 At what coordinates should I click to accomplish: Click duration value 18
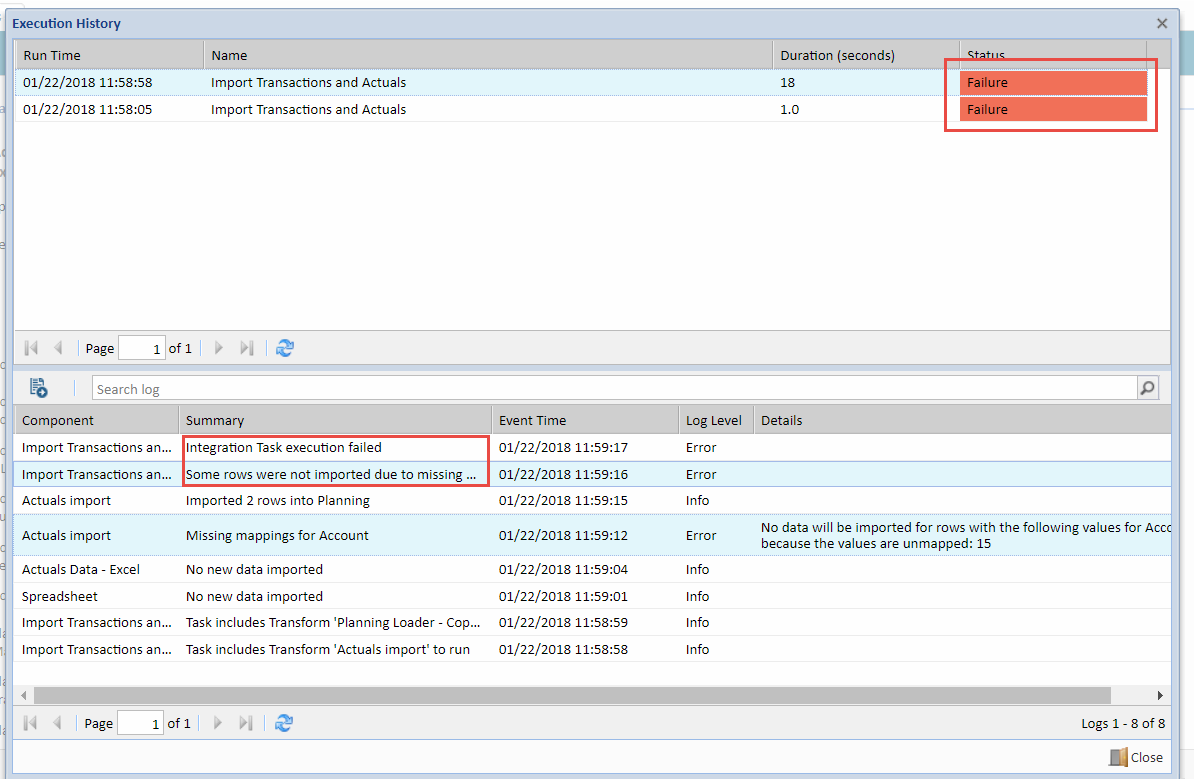[787, 82]
